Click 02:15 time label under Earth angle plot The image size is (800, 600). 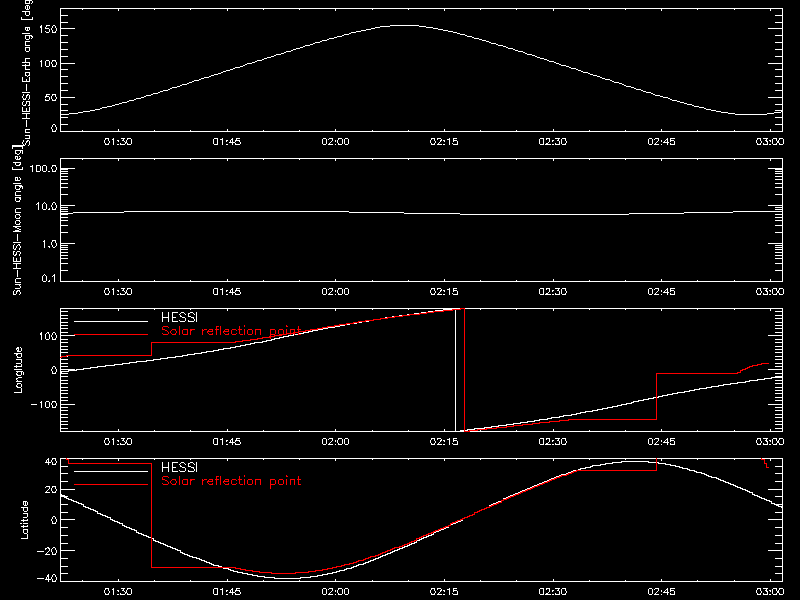click(x=444, y=142)
